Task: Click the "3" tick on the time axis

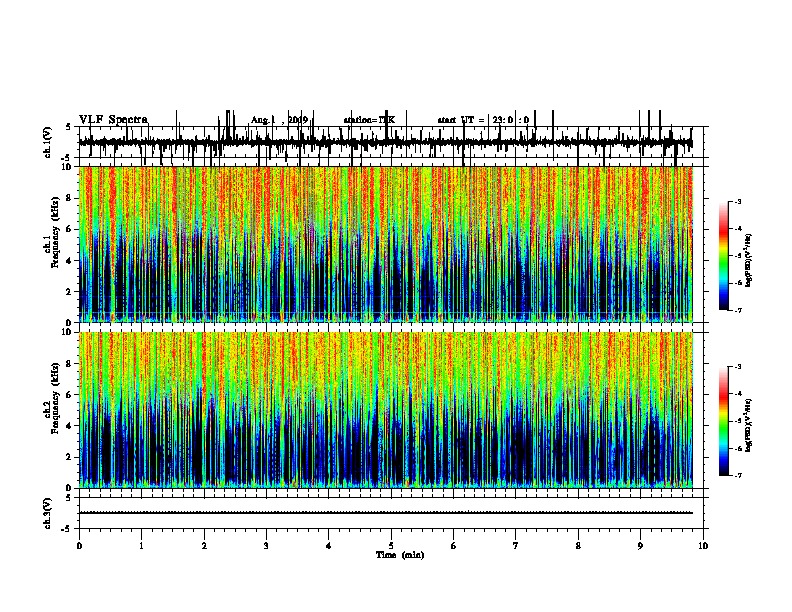Action: [266, 546]
